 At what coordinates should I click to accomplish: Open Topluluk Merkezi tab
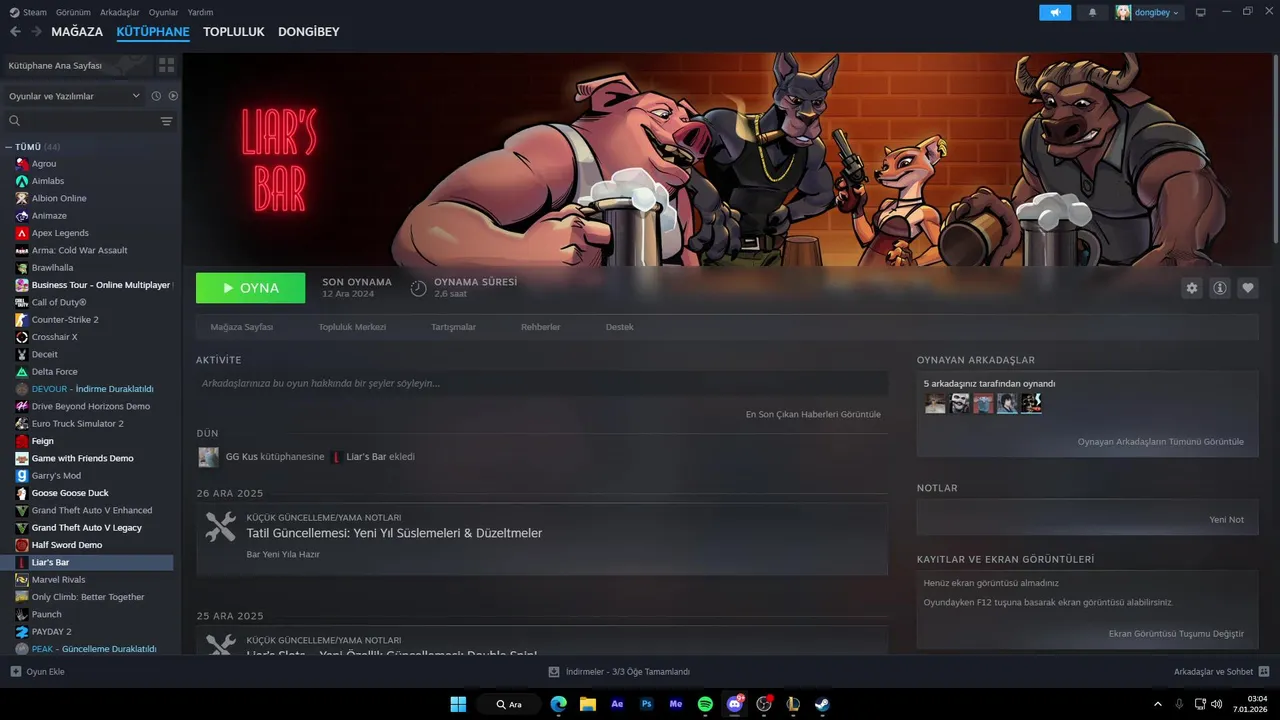click(x=352, y=327)
